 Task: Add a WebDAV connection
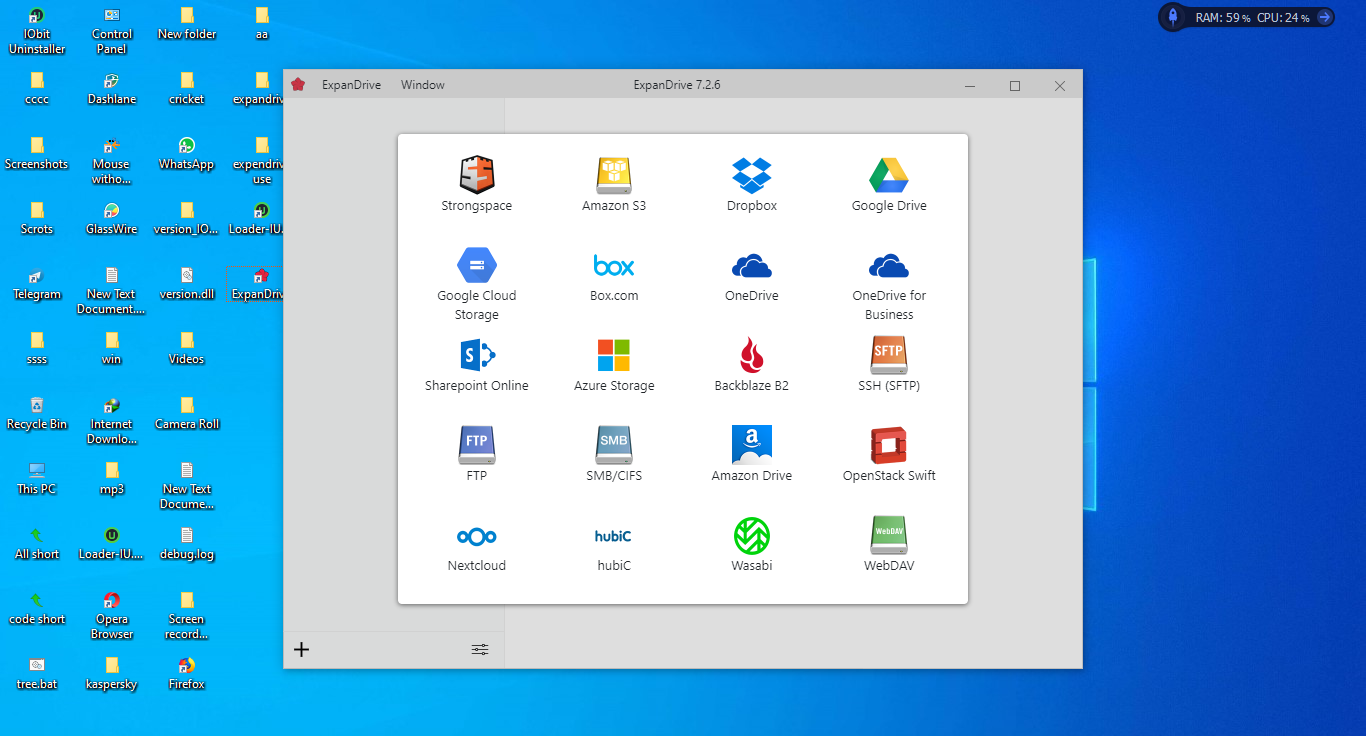coord(889,545)
